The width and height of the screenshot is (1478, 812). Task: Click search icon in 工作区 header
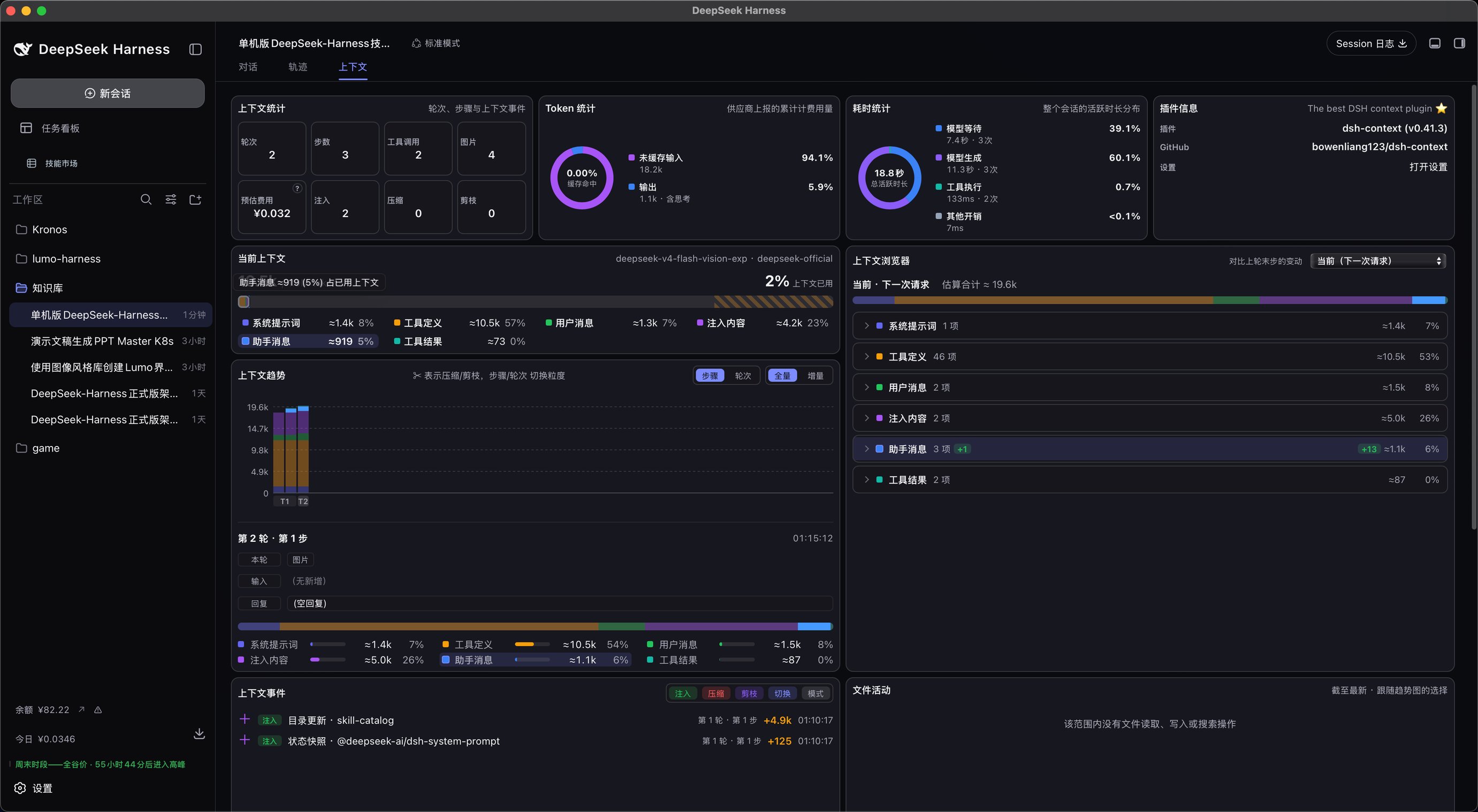pyautogui.click(x=146, y=200)
